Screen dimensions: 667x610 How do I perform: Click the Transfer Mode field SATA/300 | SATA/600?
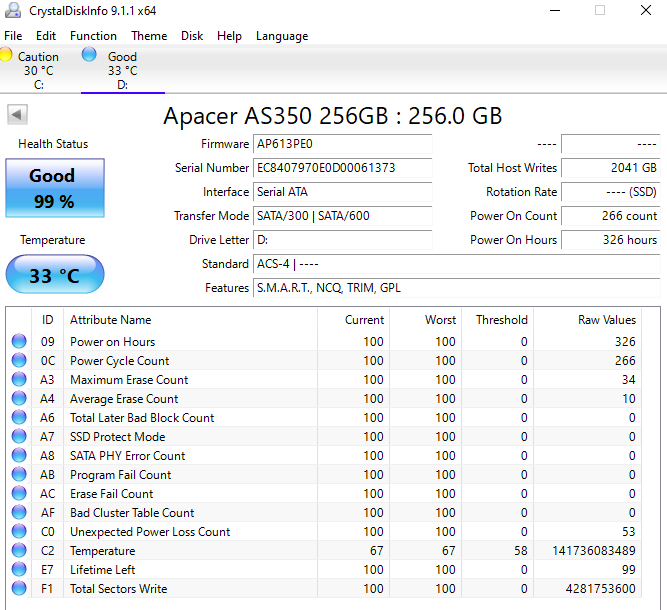[x=342, y=216]
